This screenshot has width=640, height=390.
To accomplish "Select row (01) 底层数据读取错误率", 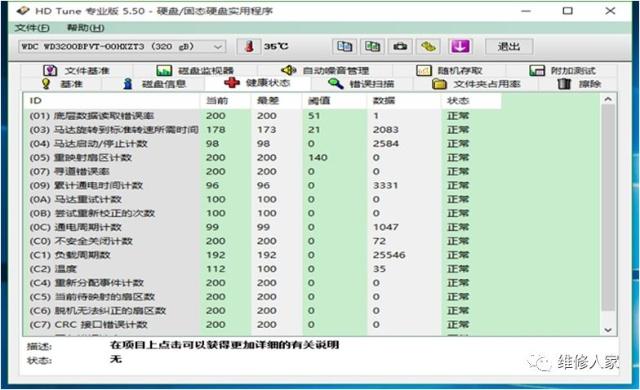I will pyautogui.click(x=312, y=116).
